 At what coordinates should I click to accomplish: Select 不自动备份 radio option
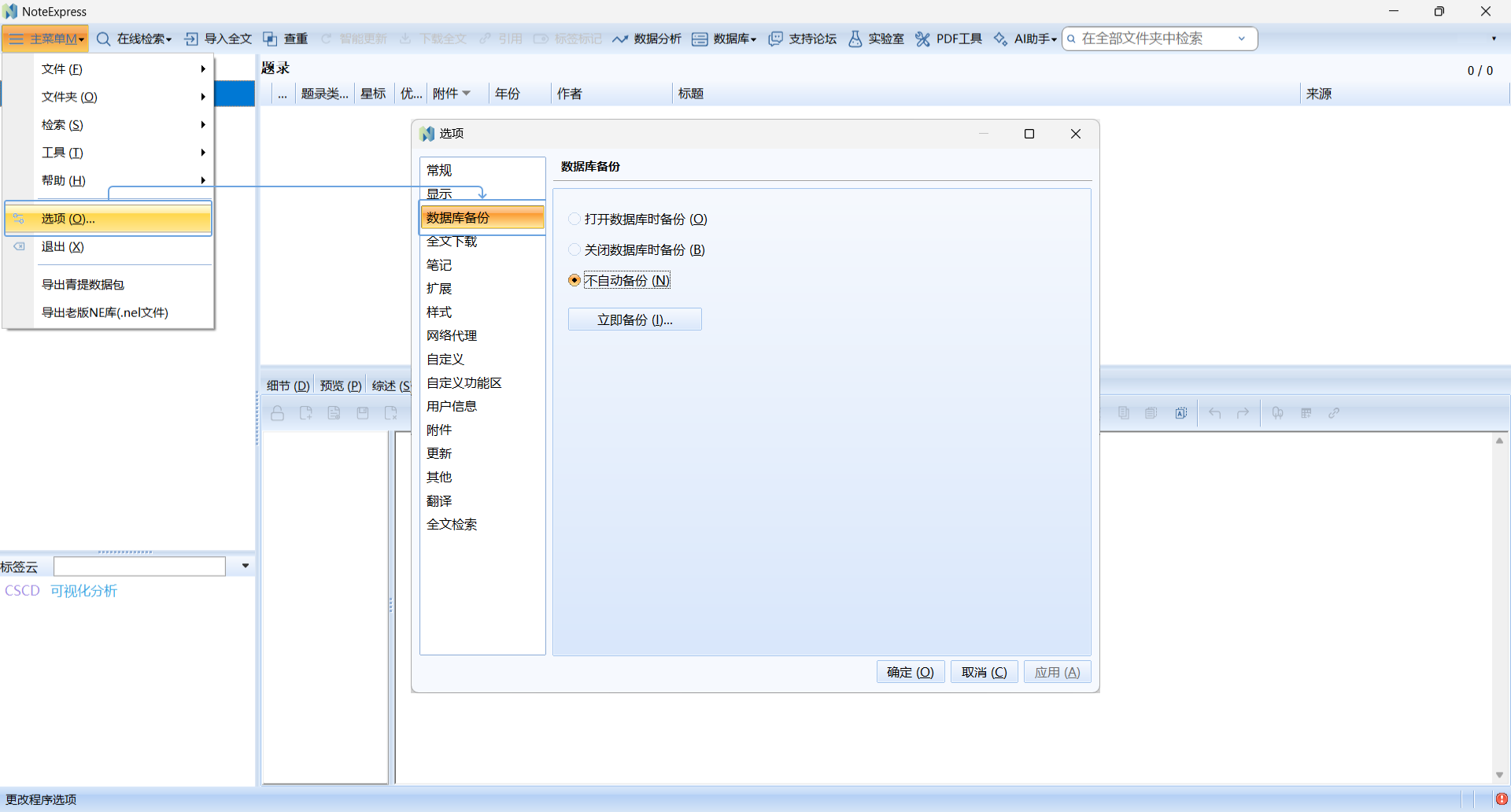coord(574,280)
